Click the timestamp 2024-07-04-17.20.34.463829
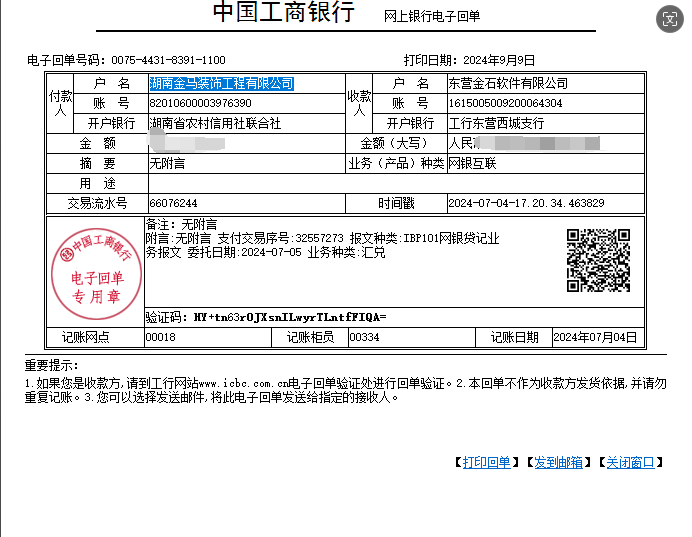 pos(526,203)
